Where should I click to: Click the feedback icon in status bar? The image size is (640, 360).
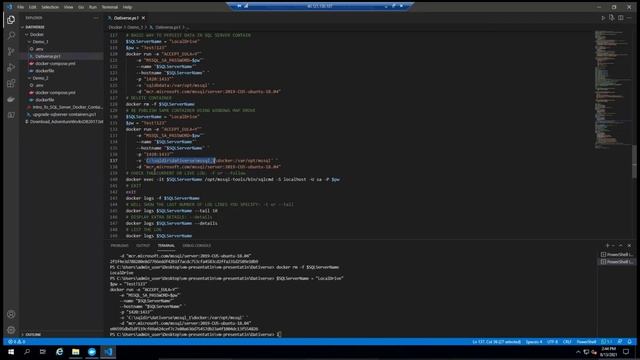620,341
